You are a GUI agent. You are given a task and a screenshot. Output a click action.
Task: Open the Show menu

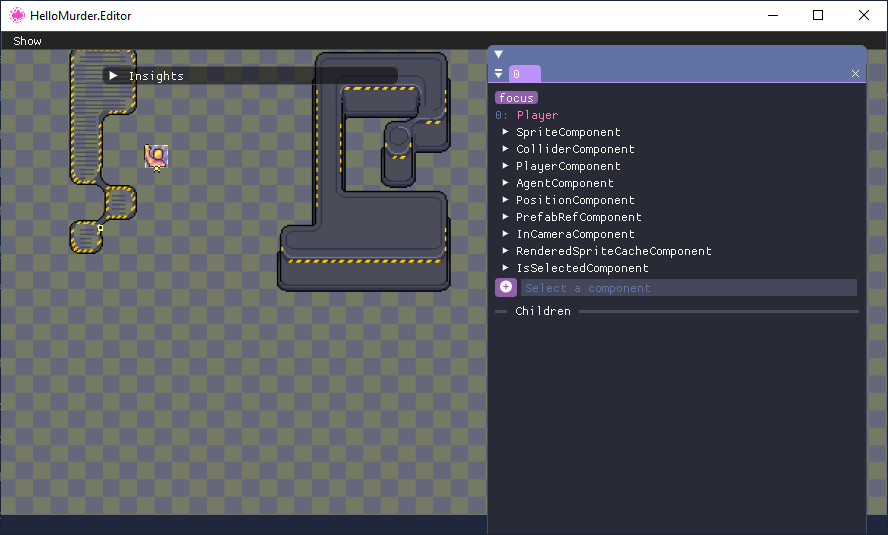pos(28,41)
